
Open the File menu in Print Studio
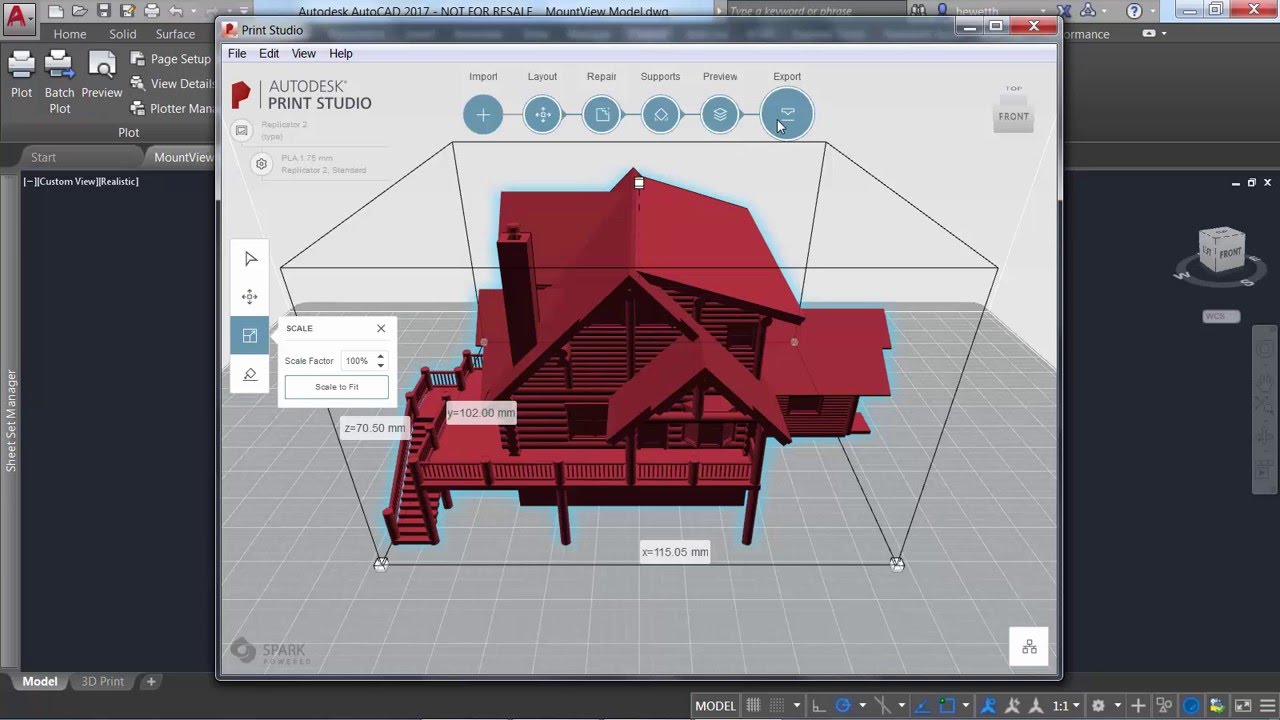237,53
